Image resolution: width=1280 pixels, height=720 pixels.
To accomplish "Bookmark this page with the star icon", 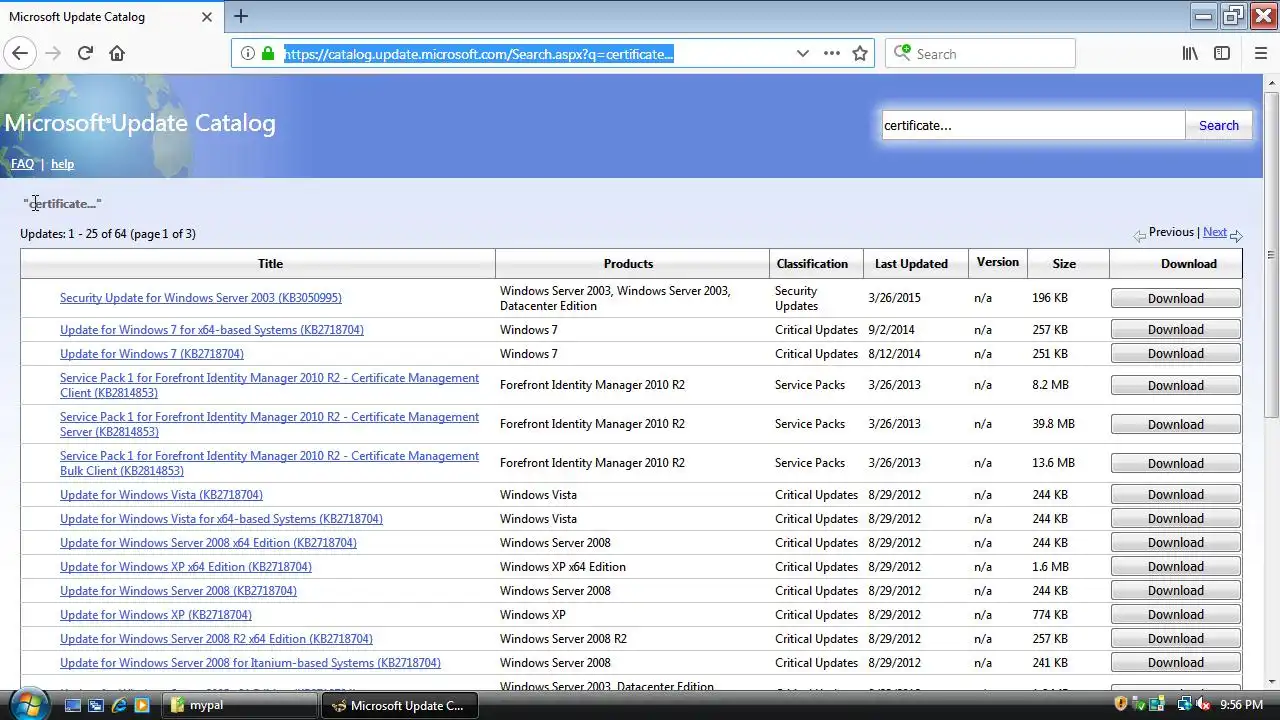I will coord(860,54).
